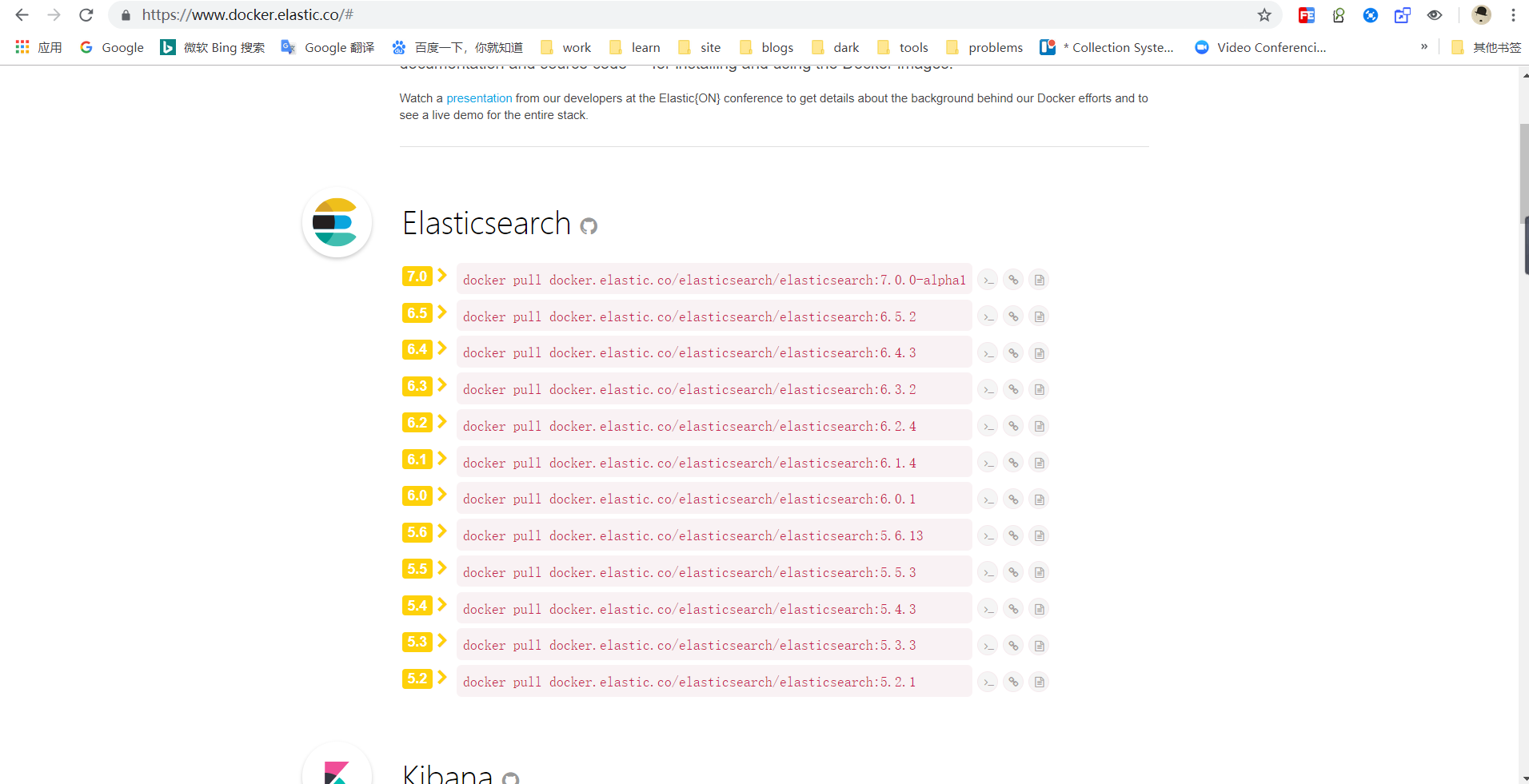Open the blogs bookmarks folder
Image resolution: width=1529 pixels, height=784 pixels.
click(x=766, y=47)
